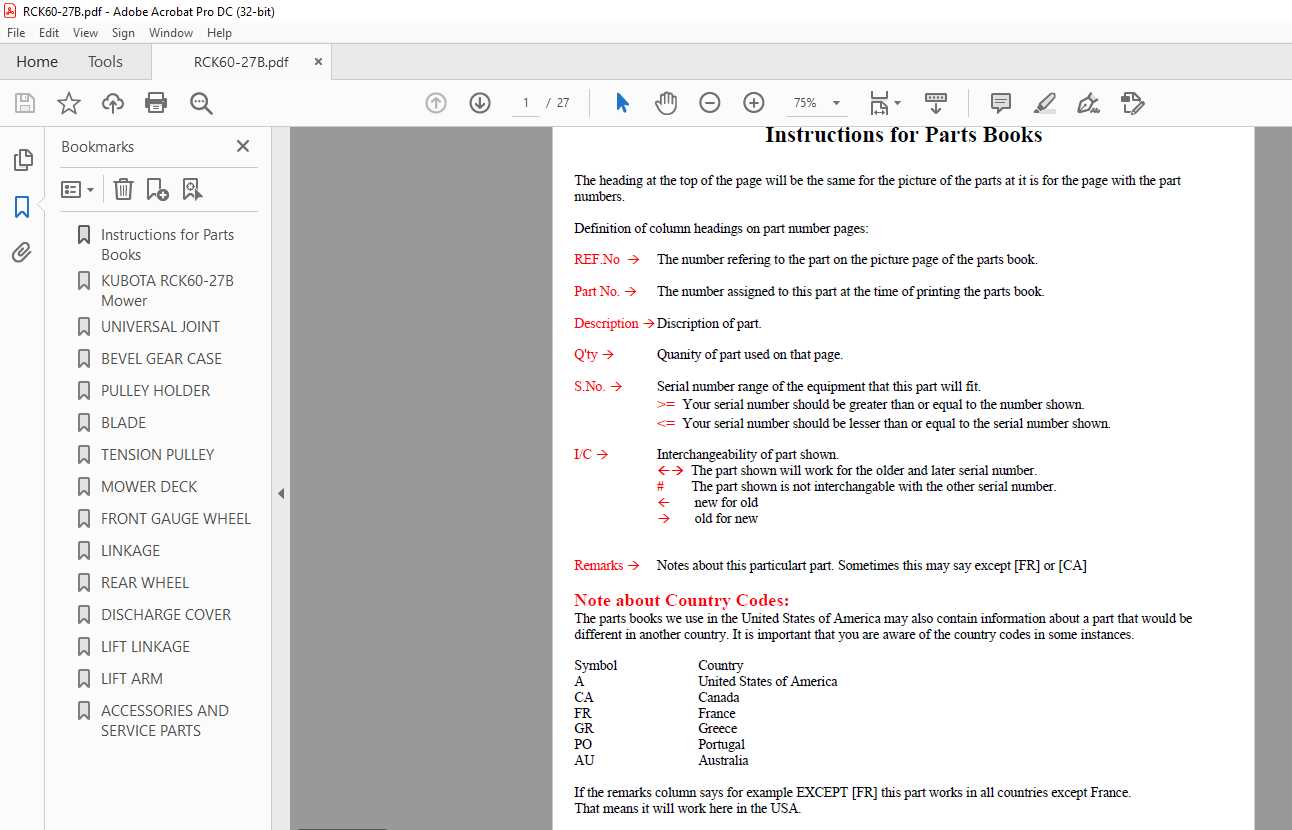Delete the selected bookmark via the trash icon
The width and height of the screenshot is (1292, 830).
(123, 189)
